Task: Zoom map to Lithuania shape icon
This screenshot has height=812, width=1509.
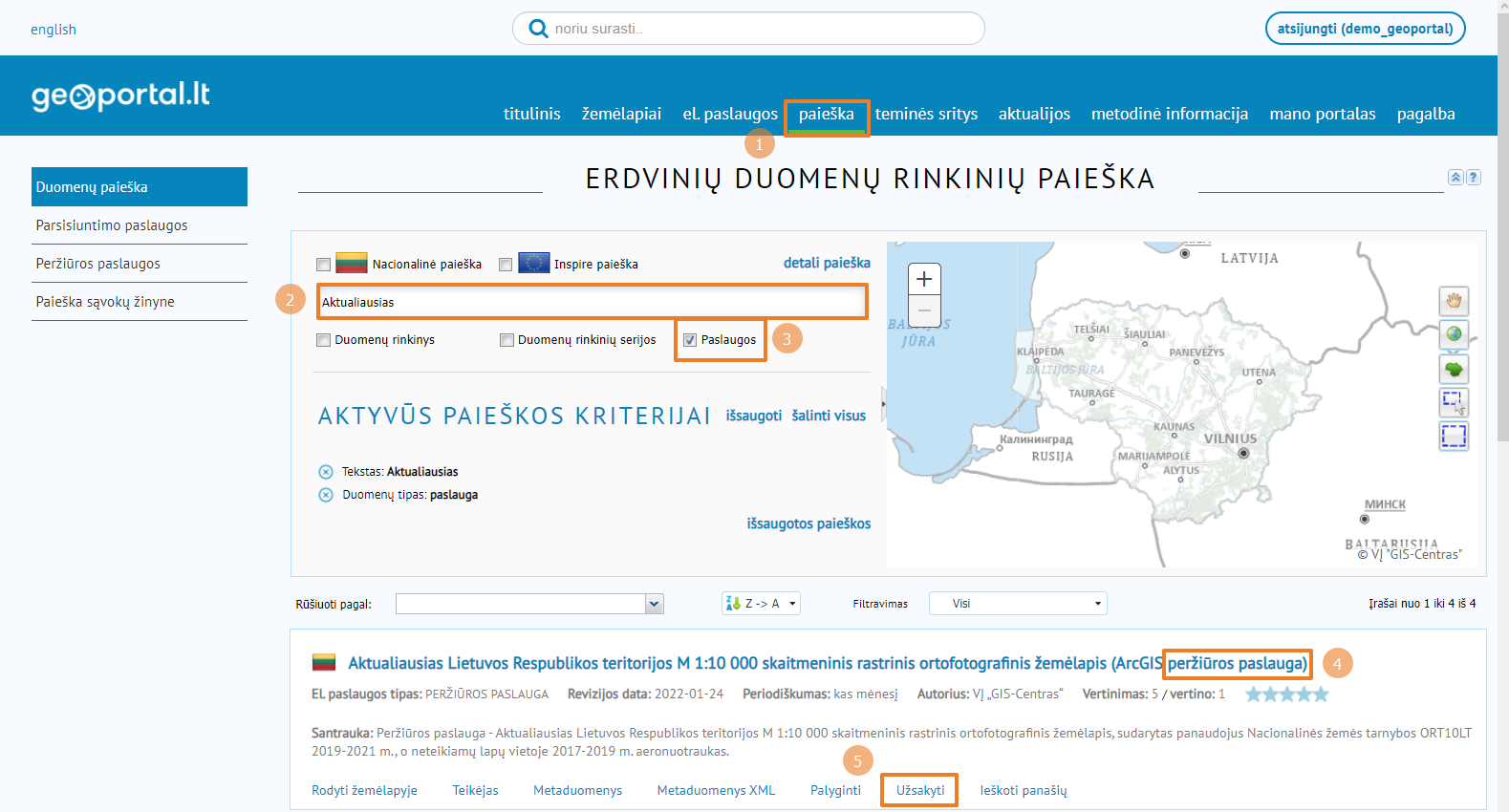Action: (x=1453, y=369)
